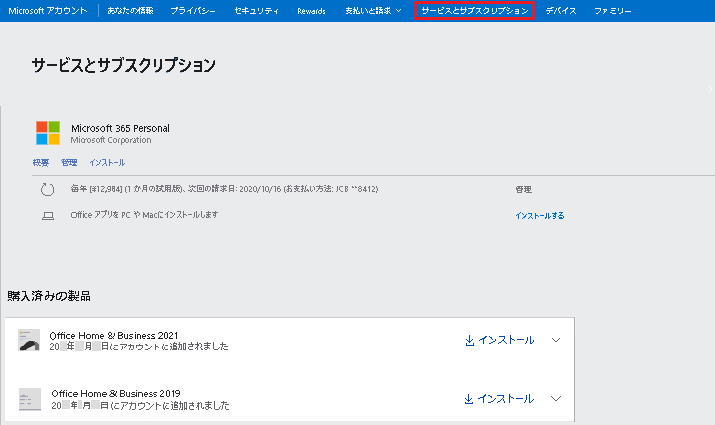Screen dimensions: 715x425
Task: Open the ファミリー menu item
Action: [612, 10]
